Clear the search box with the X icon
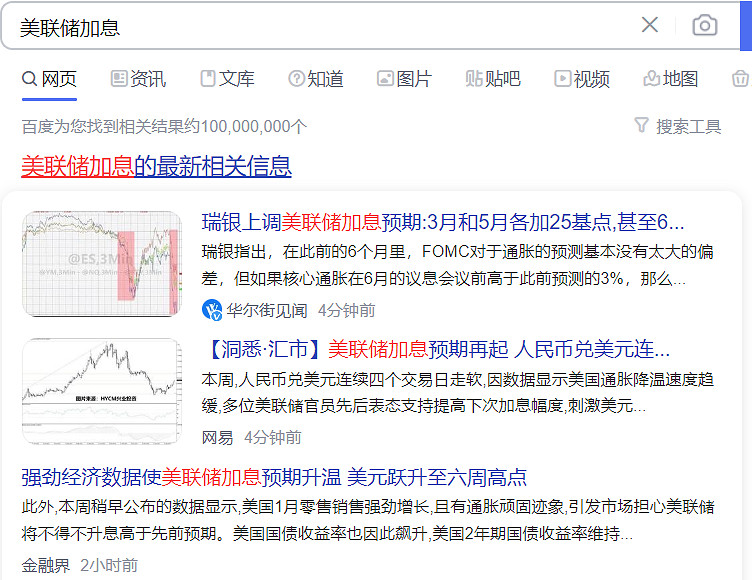 650,25
